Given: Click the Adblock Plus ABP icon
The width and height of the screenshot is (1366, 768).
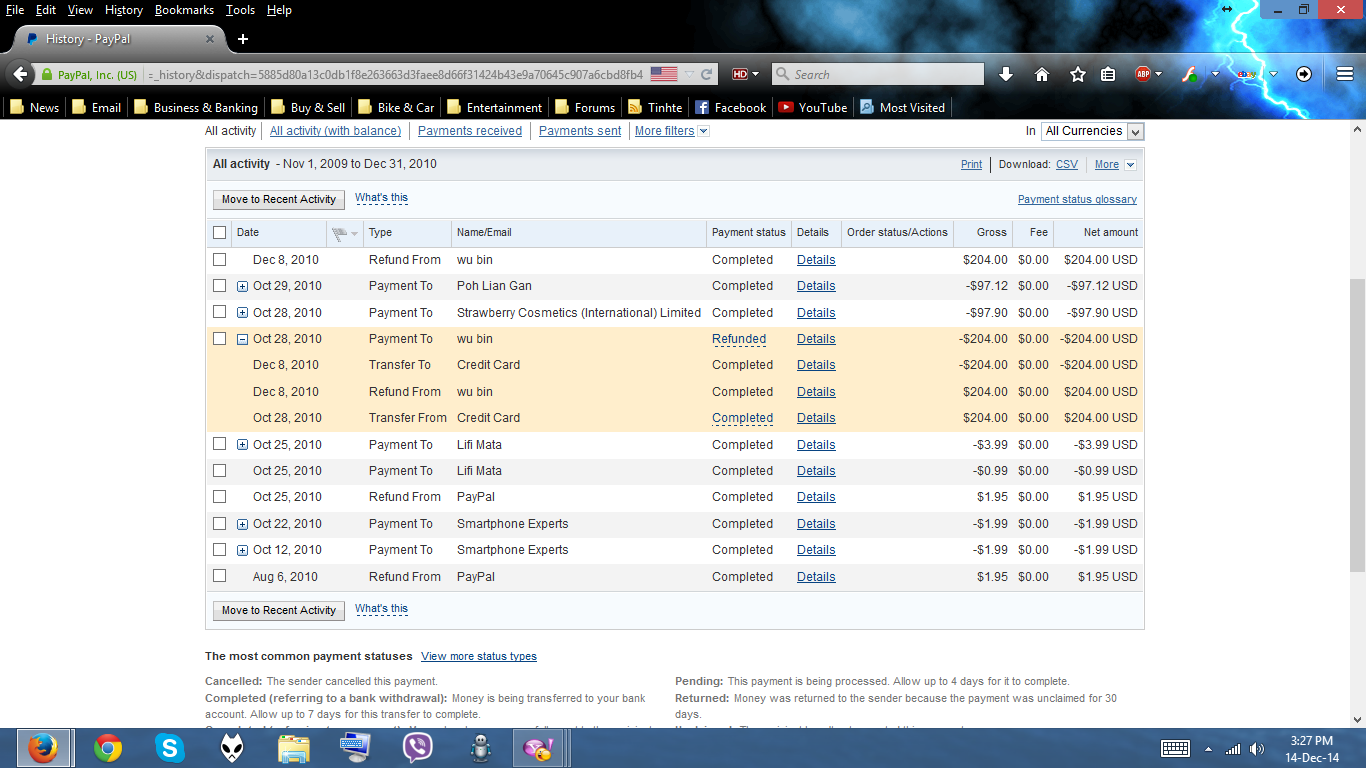Looking at the screenshot, I should click(x=1143, y=74).
